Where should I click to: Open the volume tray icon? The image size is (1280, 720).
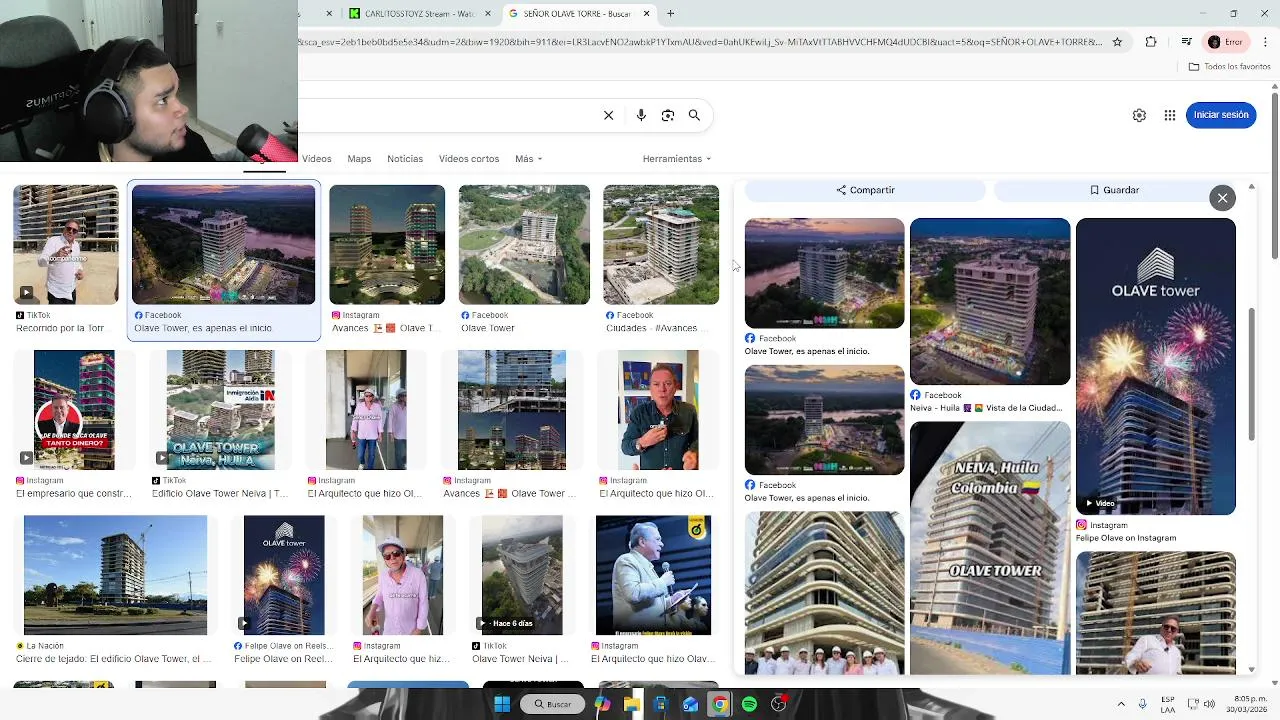click(x=1210, y=704)
